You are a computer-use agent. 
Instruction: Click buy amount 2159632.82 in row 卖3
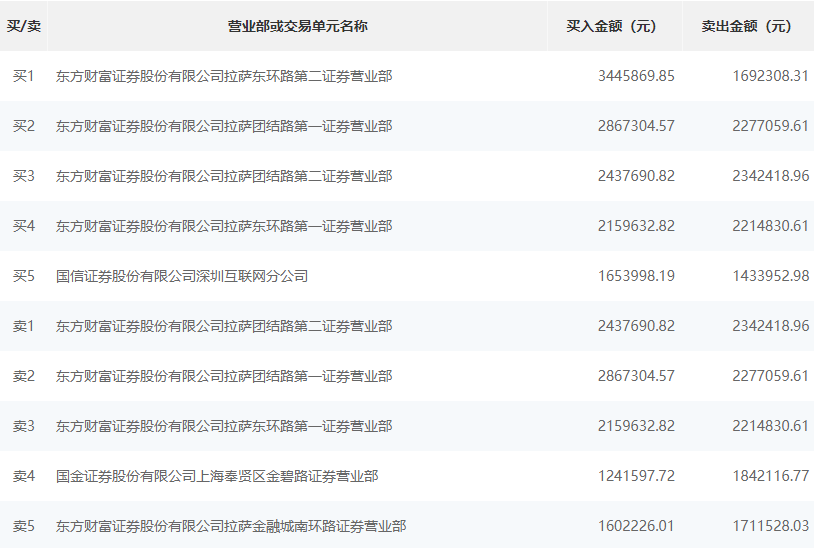[636, 426]
